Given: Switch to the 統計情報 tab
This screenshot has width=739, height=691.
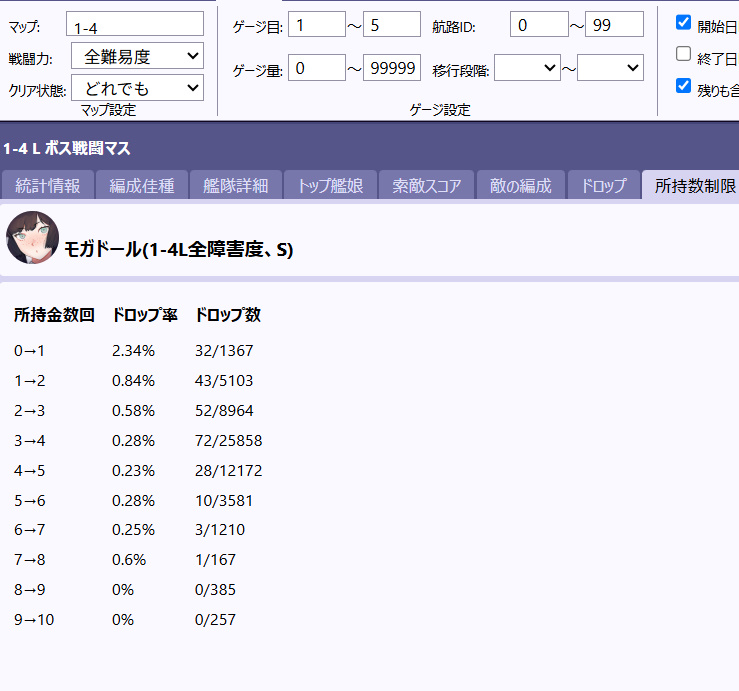Looking at the screenshot, I should click(47, 185).
